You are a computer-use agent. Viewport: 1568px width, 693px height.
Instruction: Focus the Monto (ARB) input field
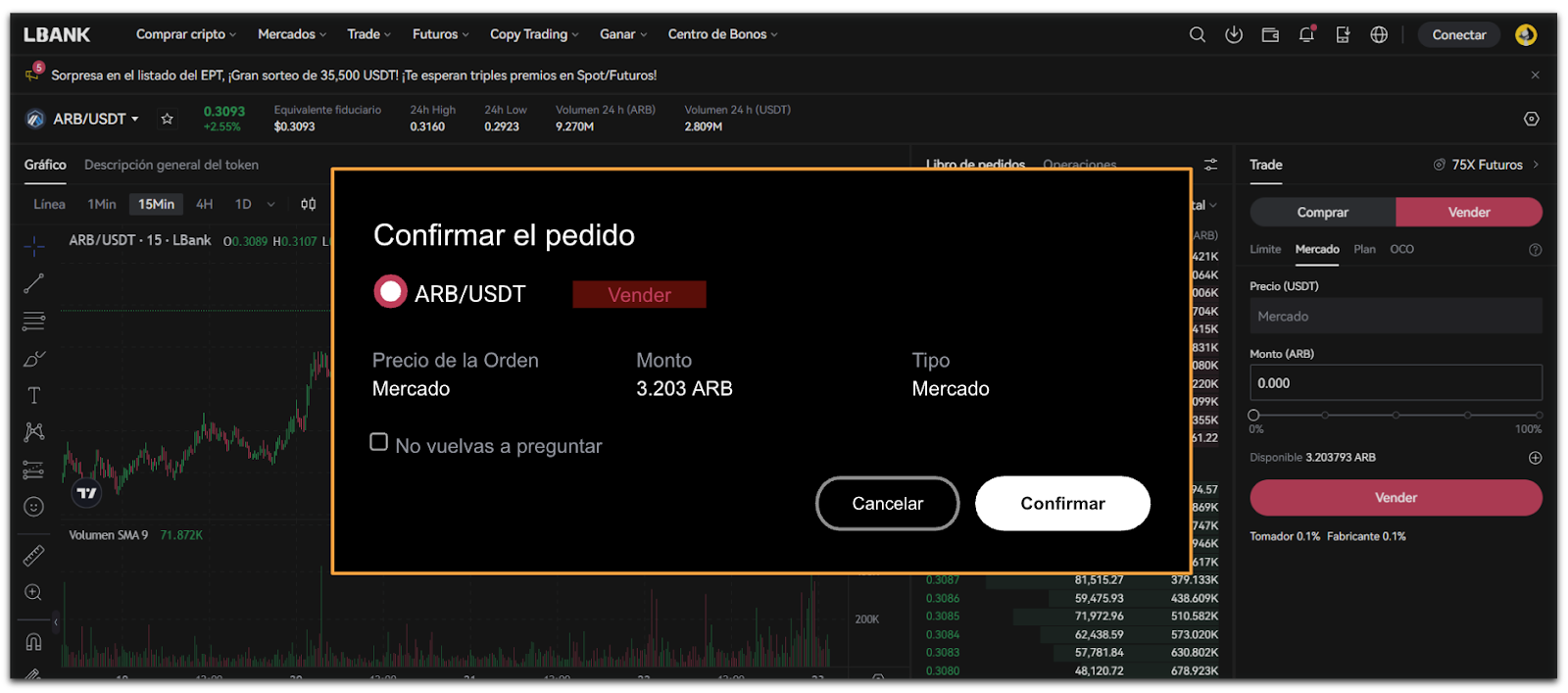[x=1396, y=382]
